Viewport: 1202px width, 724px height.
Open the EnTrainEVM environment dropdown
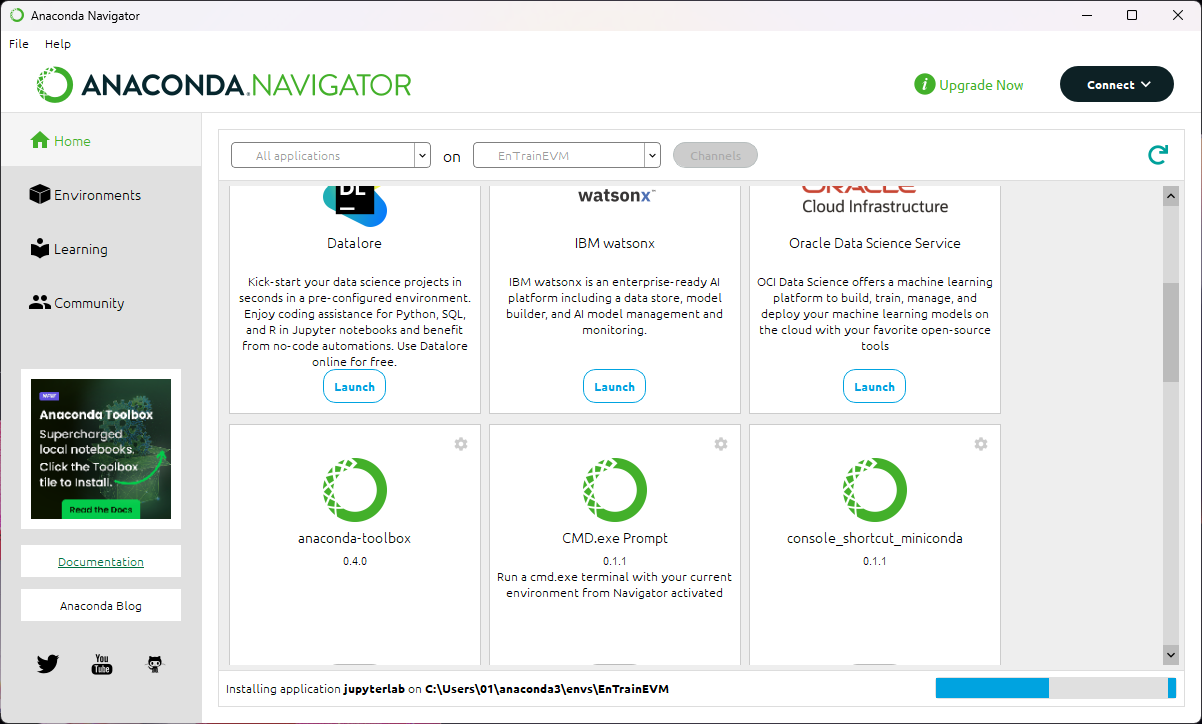(x=566, y=156)
